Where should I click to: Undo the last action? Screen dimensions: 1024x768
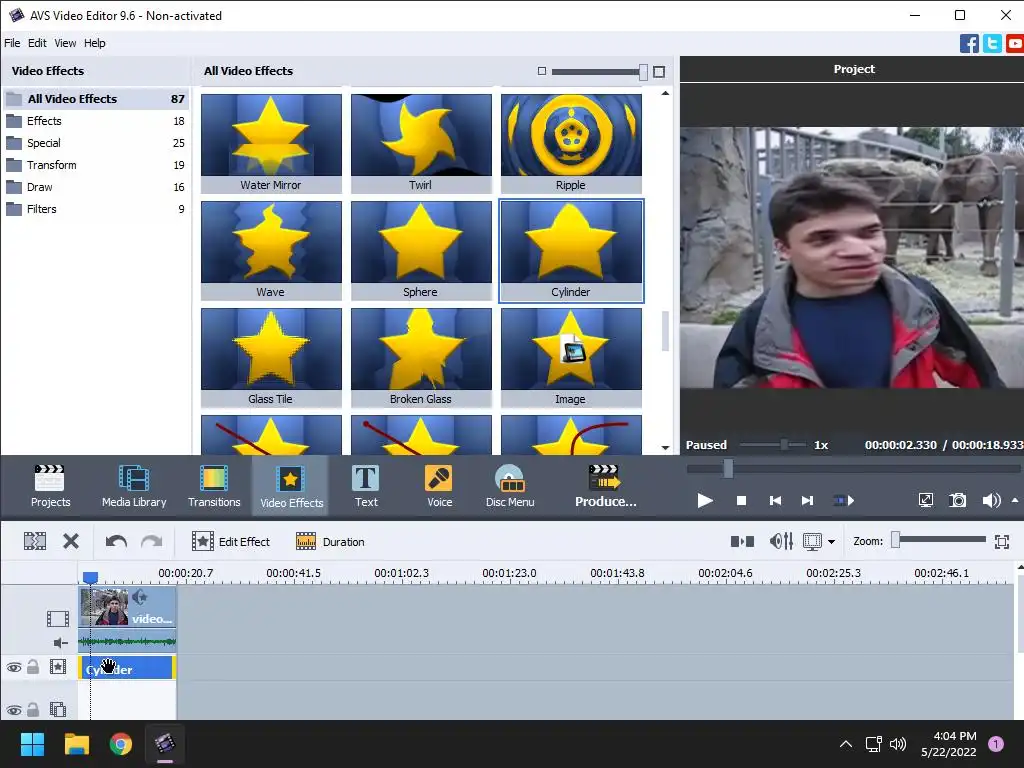click(116, 541)
